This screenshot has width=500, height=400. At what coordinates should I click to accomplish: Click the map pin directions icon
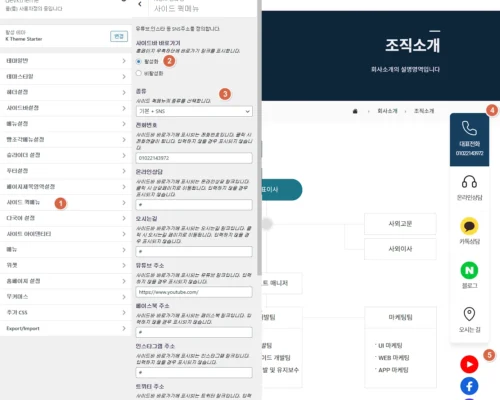[x=469, y=314]
